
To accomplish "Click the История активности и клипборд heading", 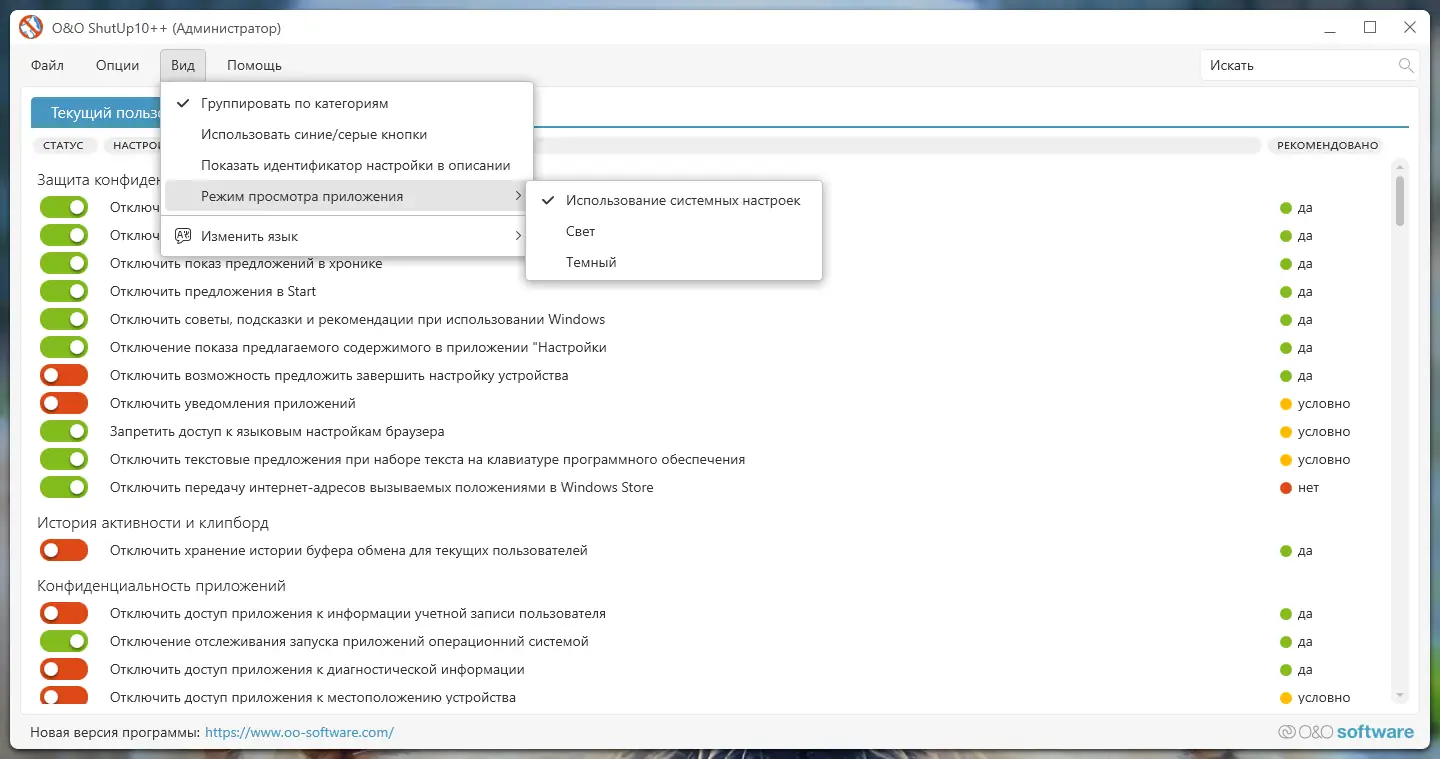I will click(153, 523).
